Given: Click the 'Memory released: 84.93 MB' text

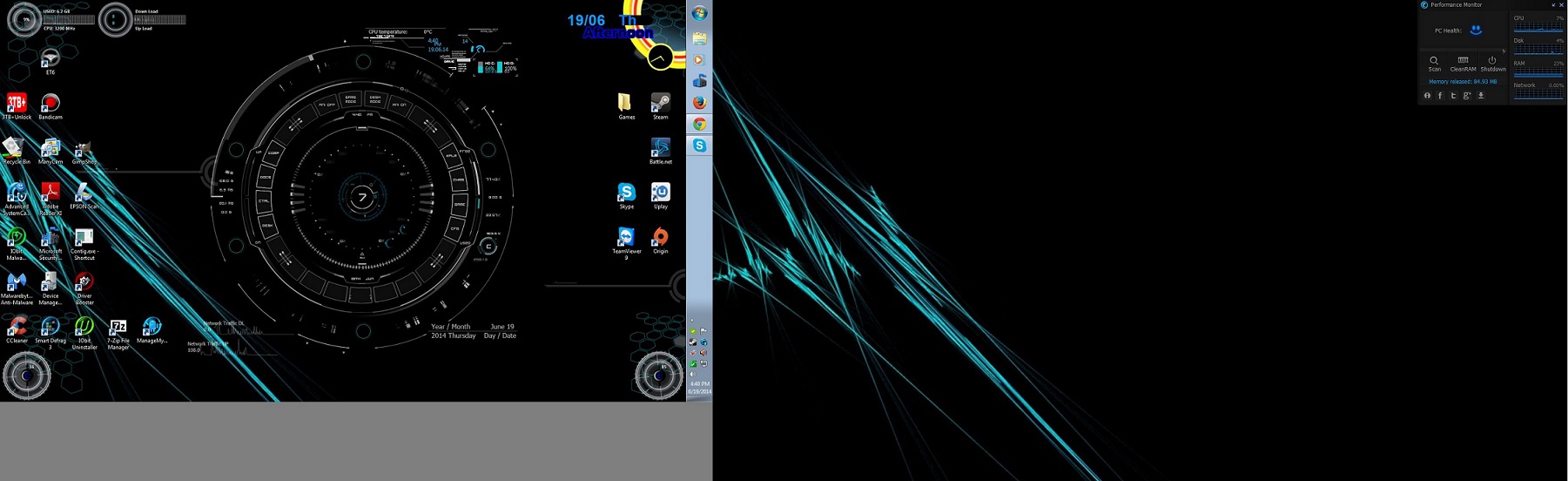Looking at the screenshot, I should tap(1463, 82).
